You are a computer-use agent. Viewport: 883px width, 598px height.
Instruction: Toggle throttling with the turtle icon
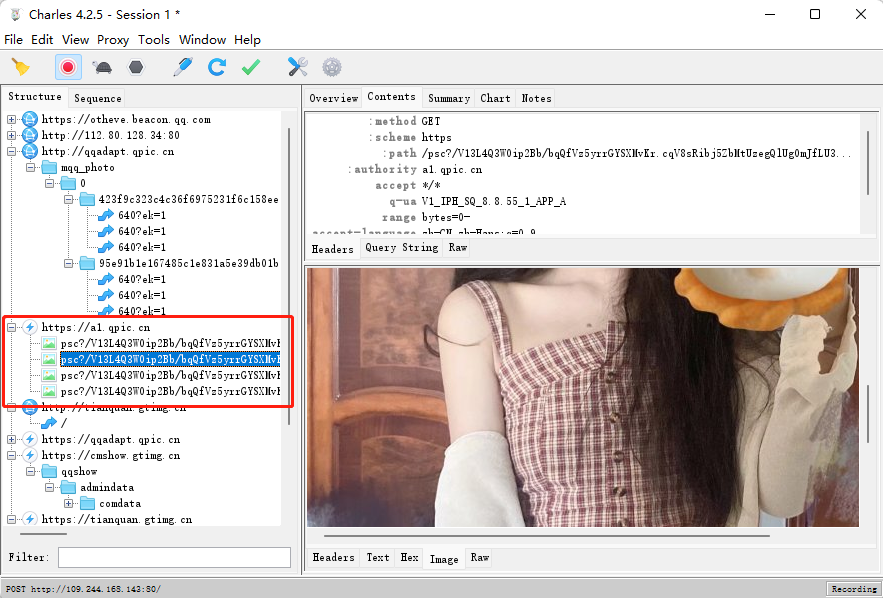[x=102, y=67]
